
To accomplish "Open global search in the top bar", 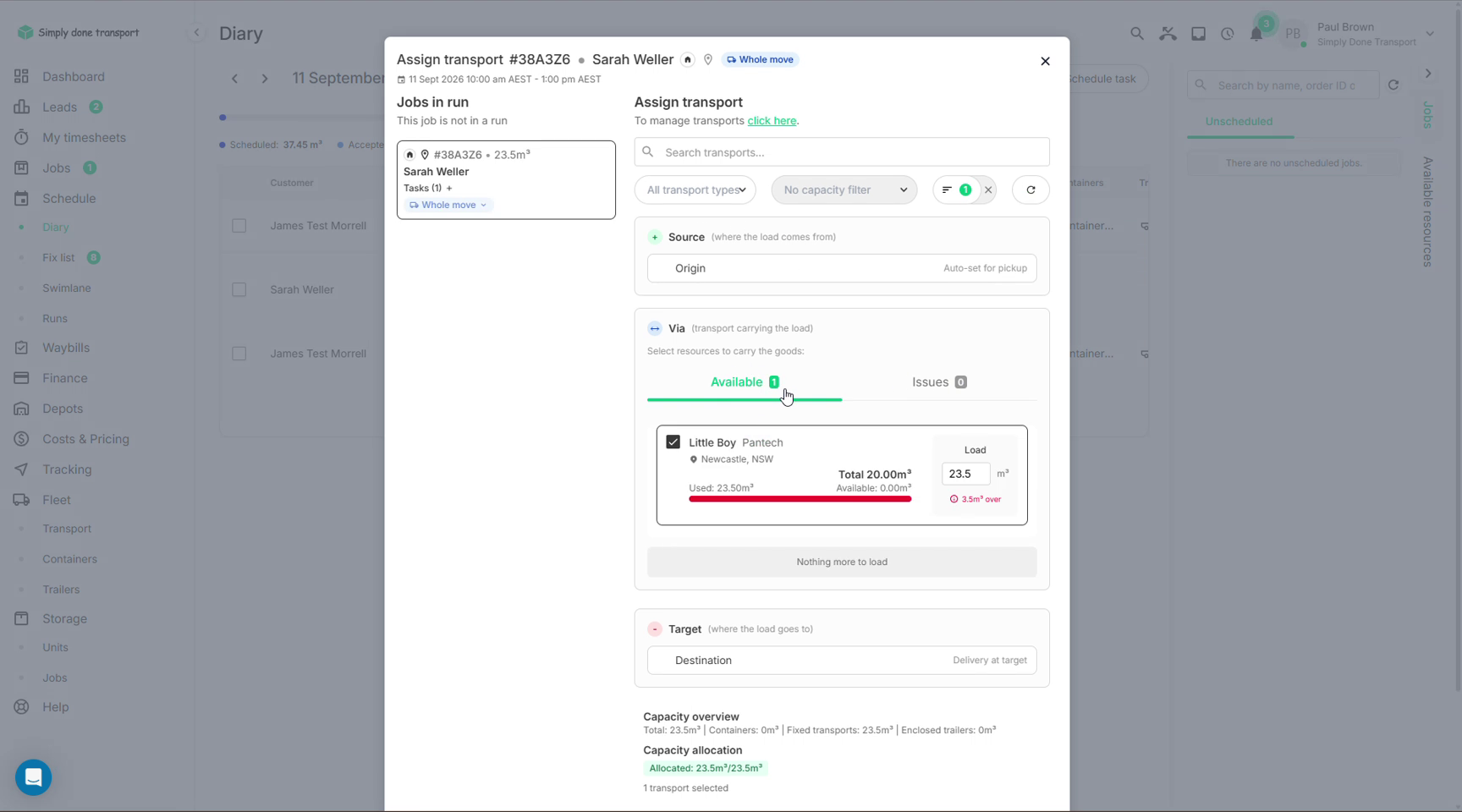I will 1137,34.
